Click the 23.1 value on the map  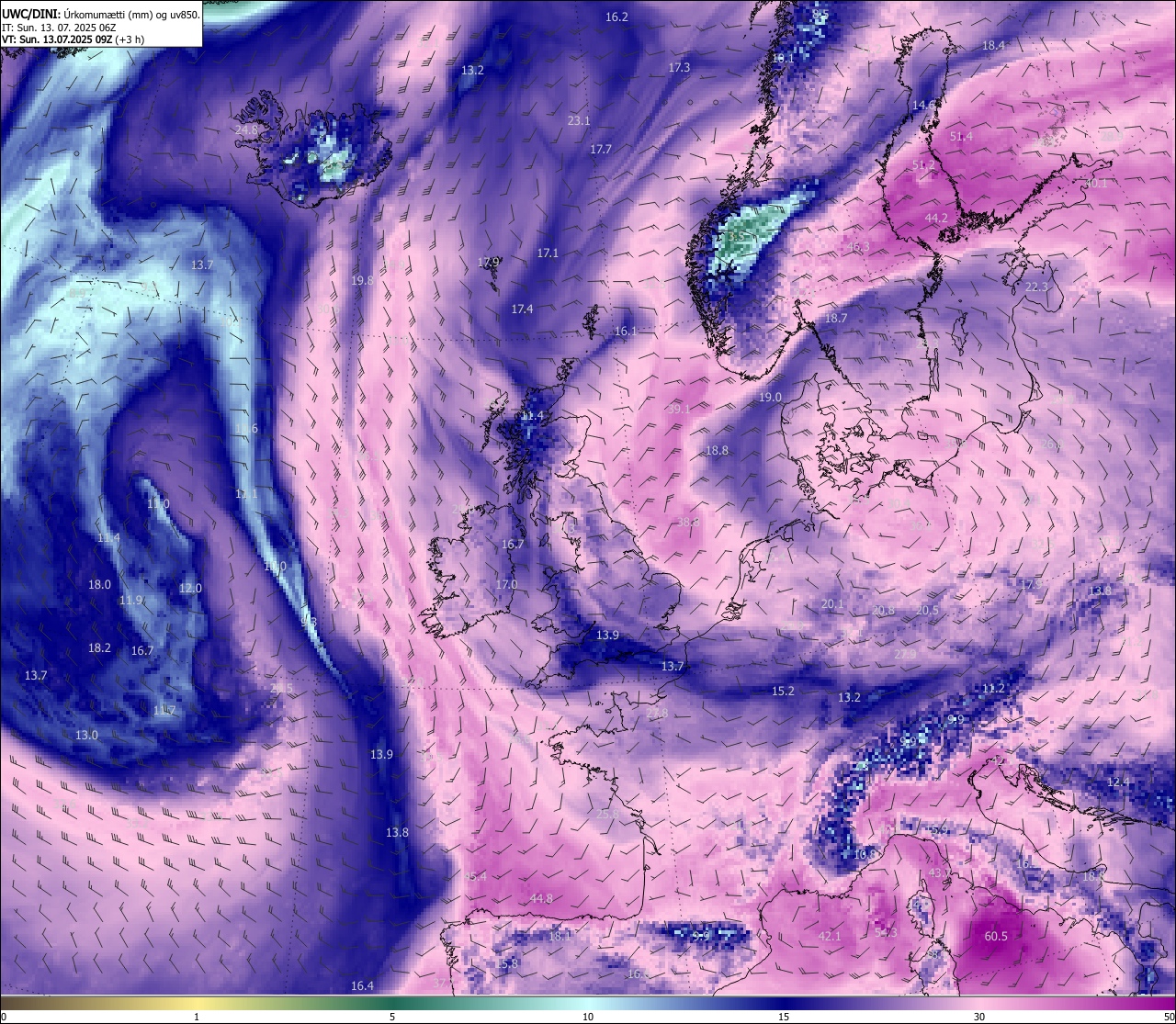click(x=579, y=120)
